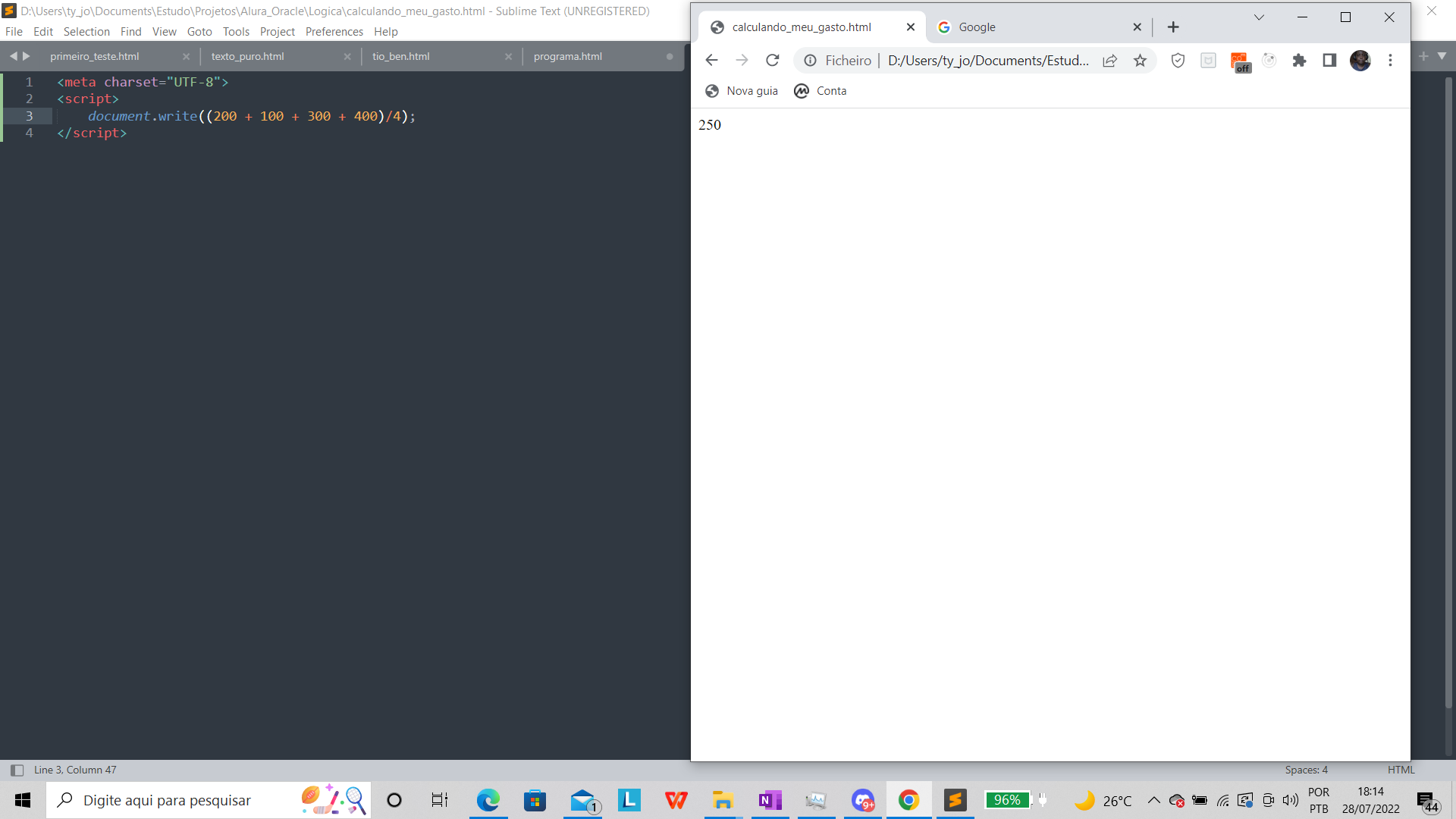Open Sublime Text View menu

tap(164, 32)
